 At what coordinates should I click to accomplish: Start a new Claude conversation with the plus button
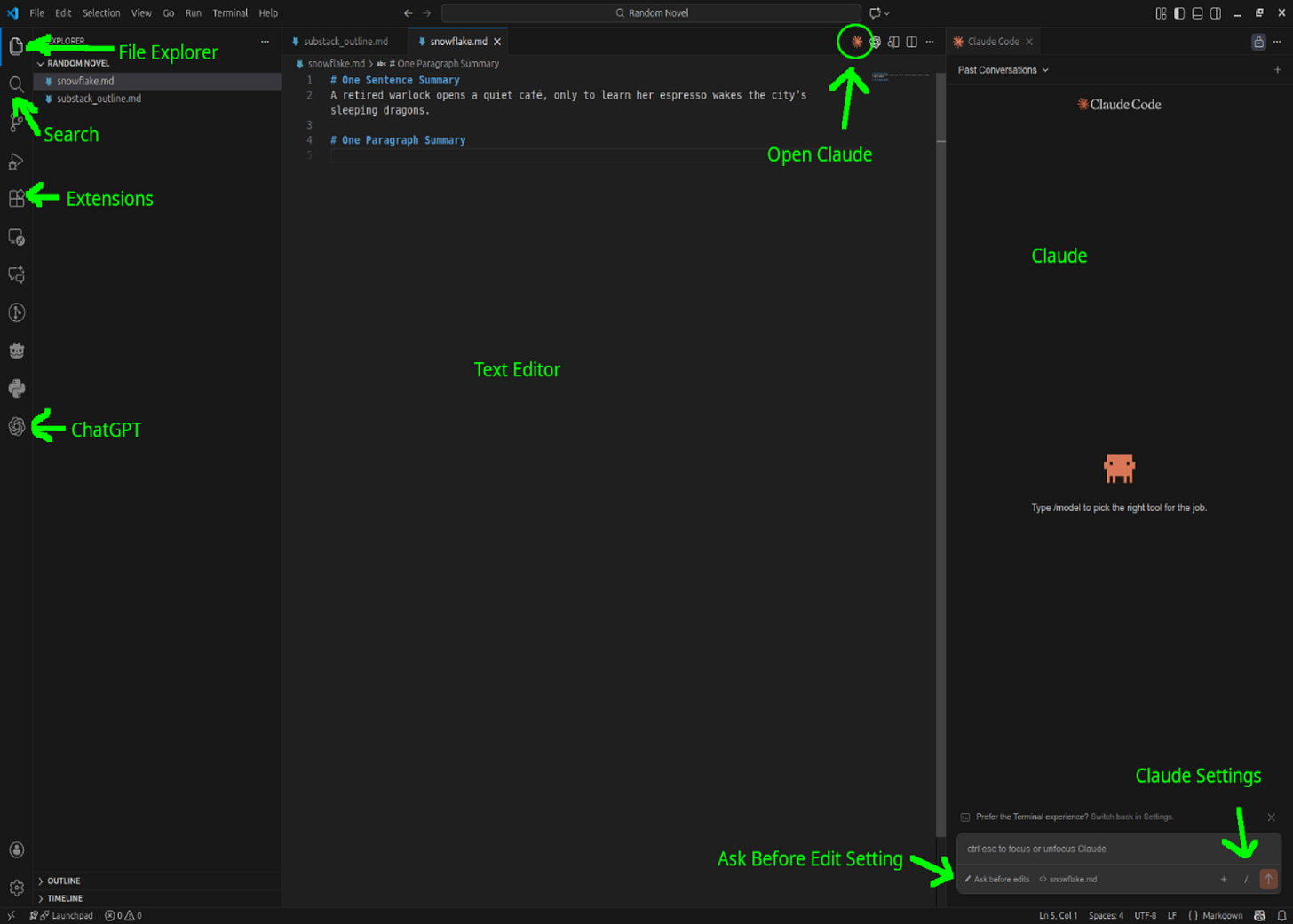(1276, 69)
